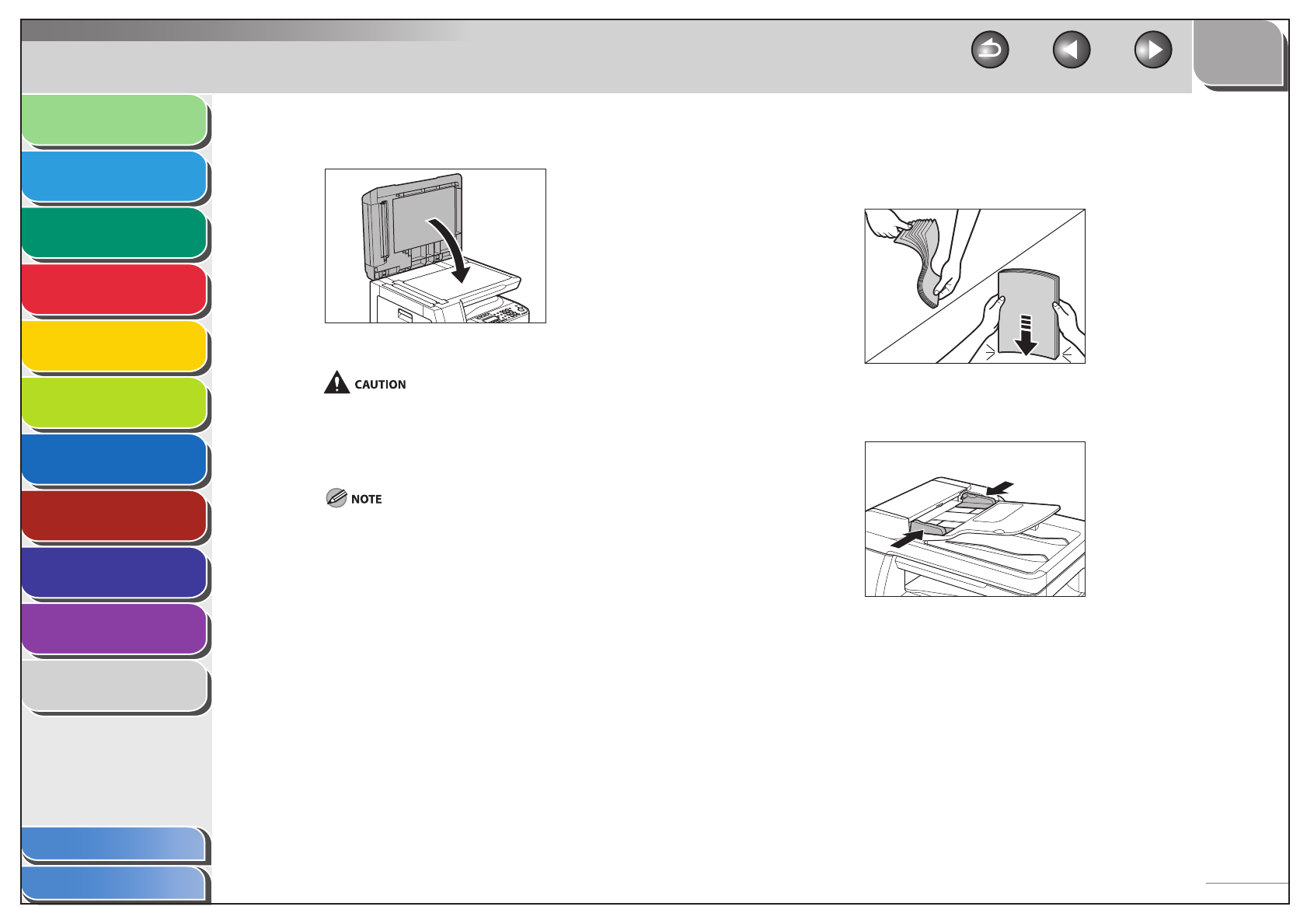
Task: Select the royal blue chapter tab
Action: pyautogui.click(x=115, y=461)
